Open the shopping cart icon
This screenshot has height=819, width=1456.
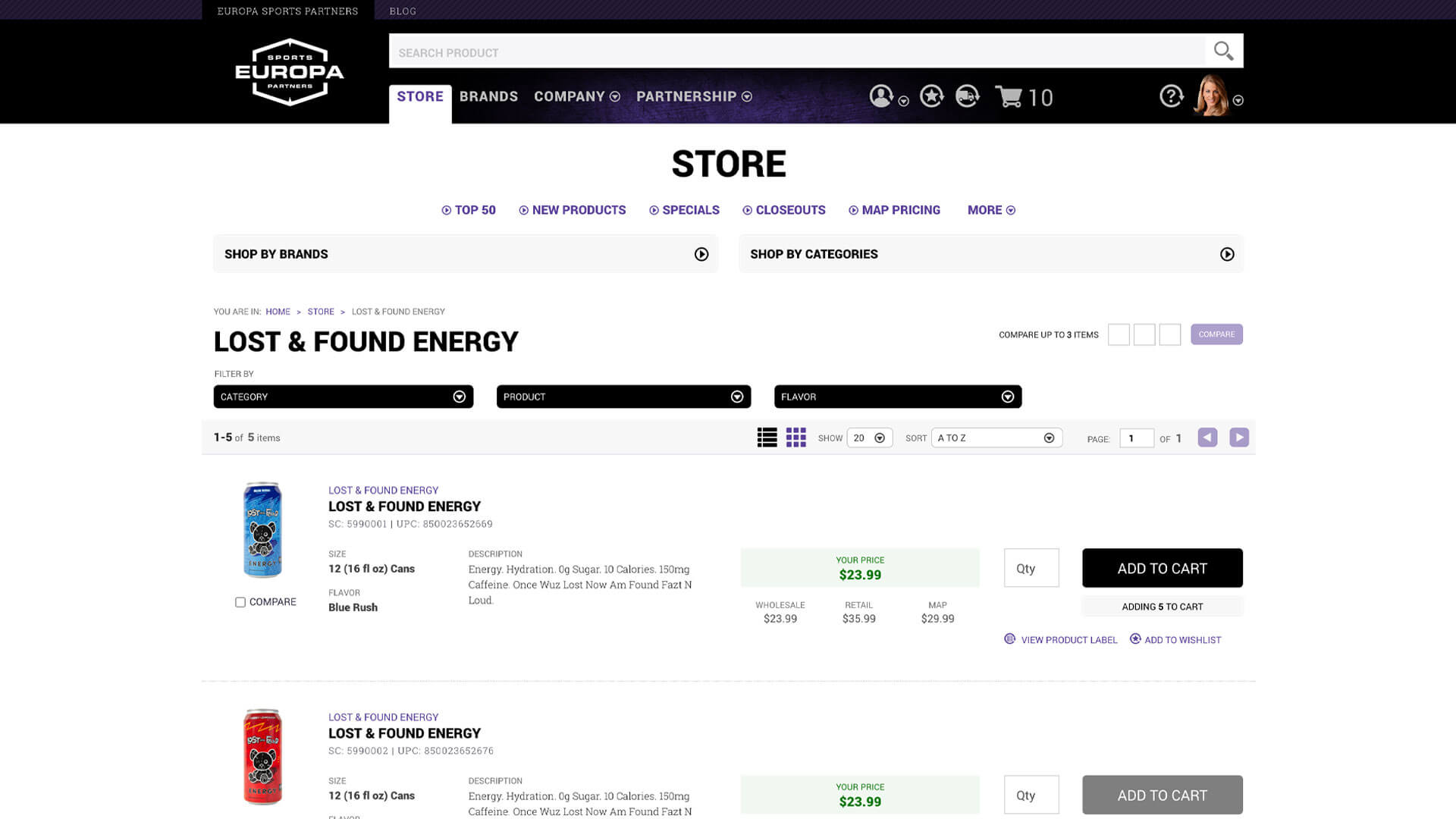coord(1009,97)
